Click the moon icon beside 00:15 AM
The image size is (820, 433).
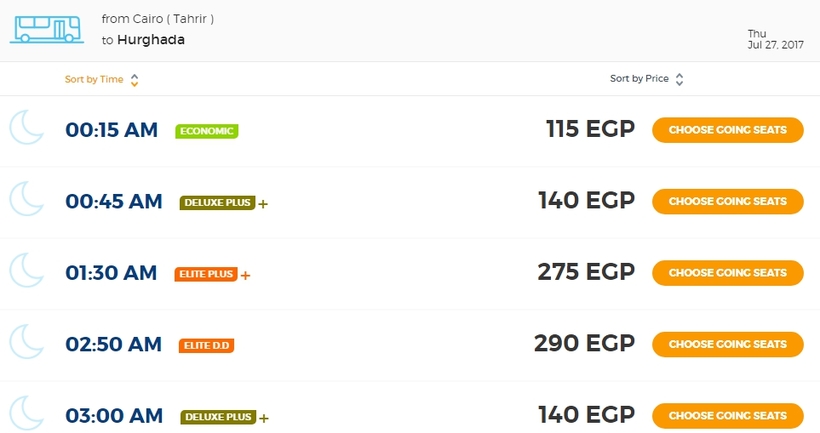pyautogui.click(x=26, y=129)
